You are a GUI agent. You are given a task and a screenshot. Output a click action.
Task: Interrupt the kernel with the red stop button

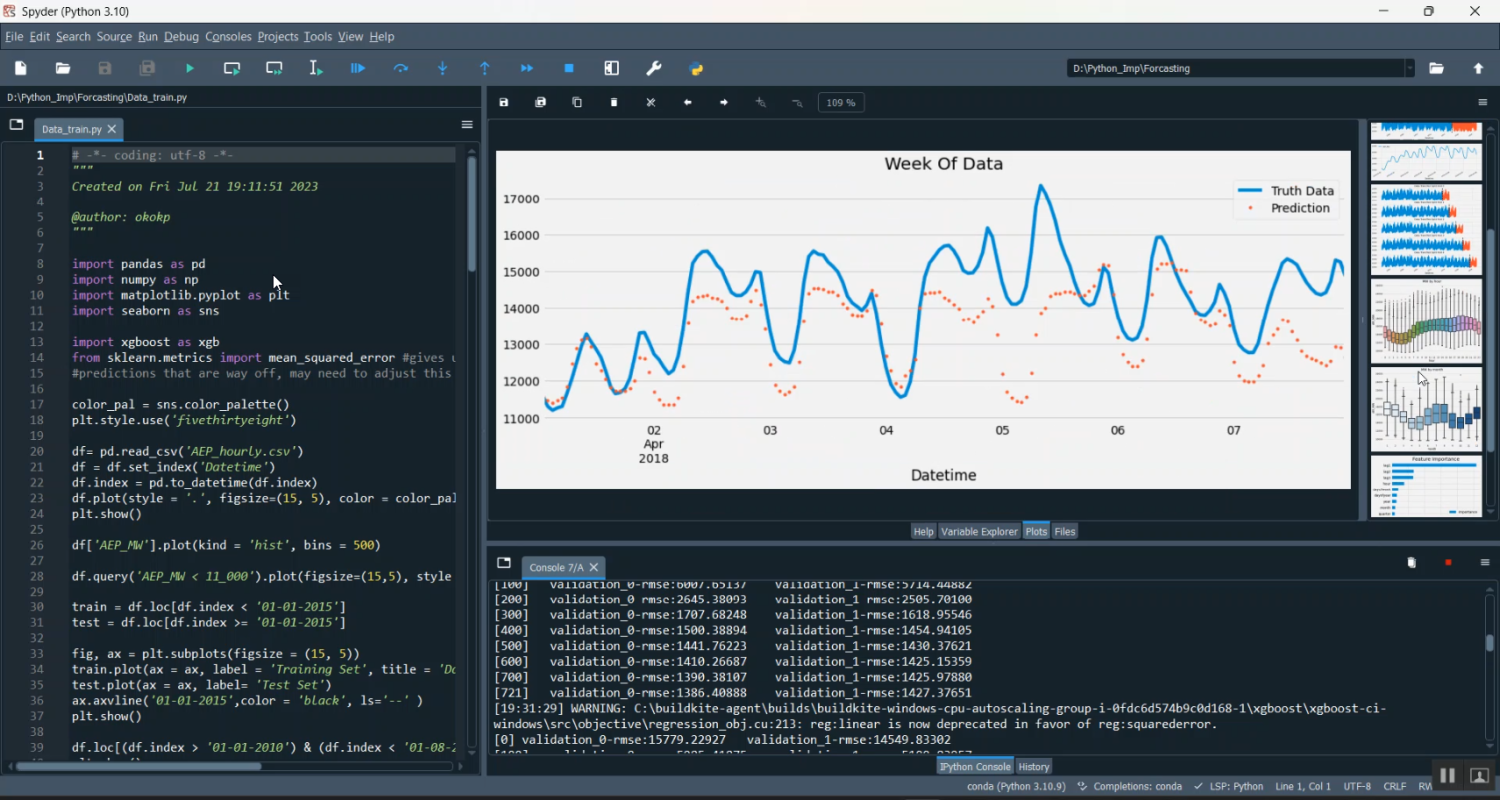point(1448,563)
